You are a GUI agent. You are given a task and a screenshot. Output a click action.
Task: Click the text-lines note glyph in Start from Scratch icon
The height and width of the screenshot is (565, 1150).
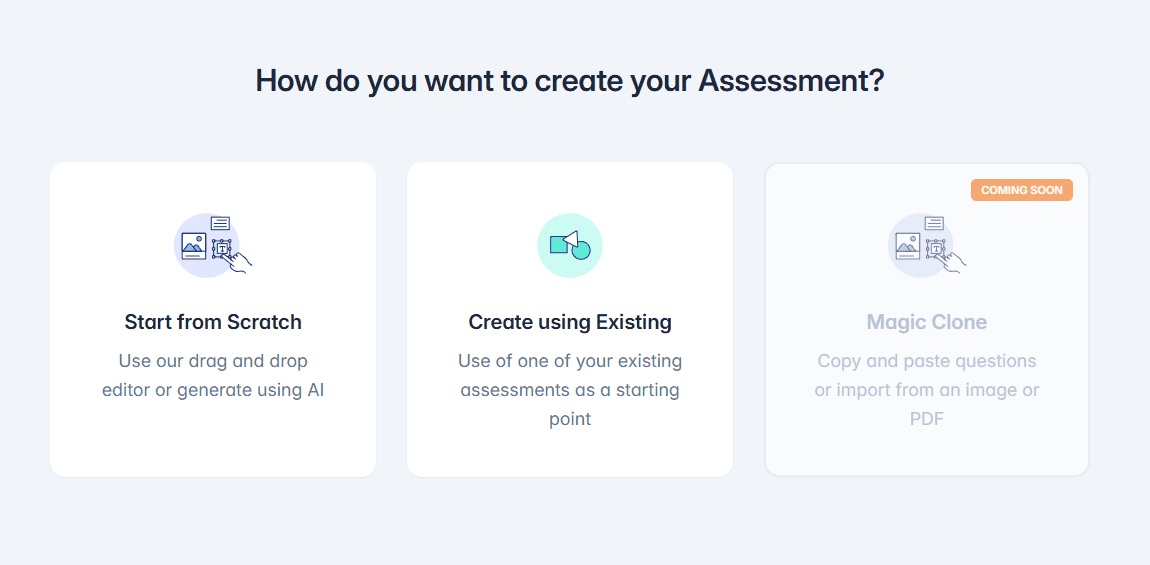[220, 223]
